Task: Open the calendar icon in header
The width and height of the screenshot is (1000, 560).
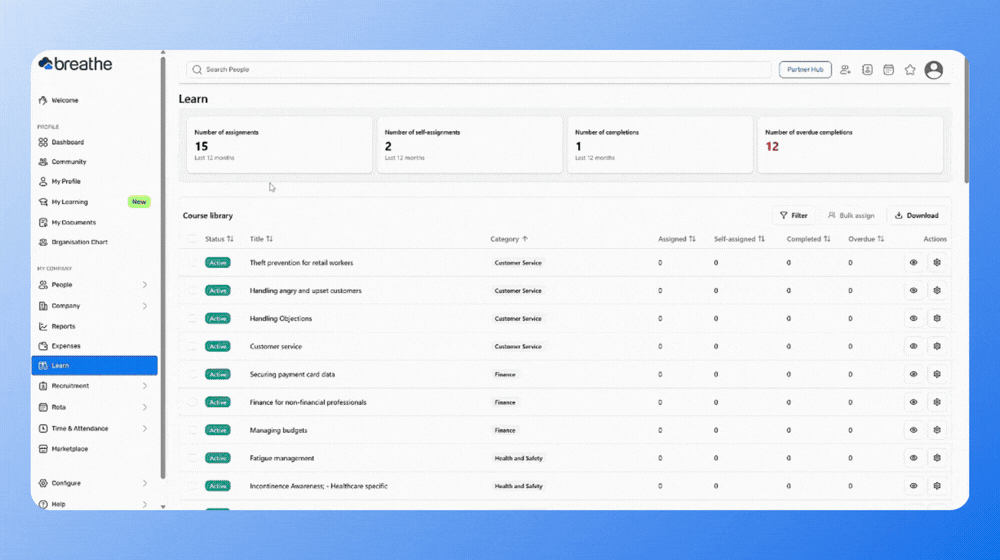Action: [x=888, y=70]
